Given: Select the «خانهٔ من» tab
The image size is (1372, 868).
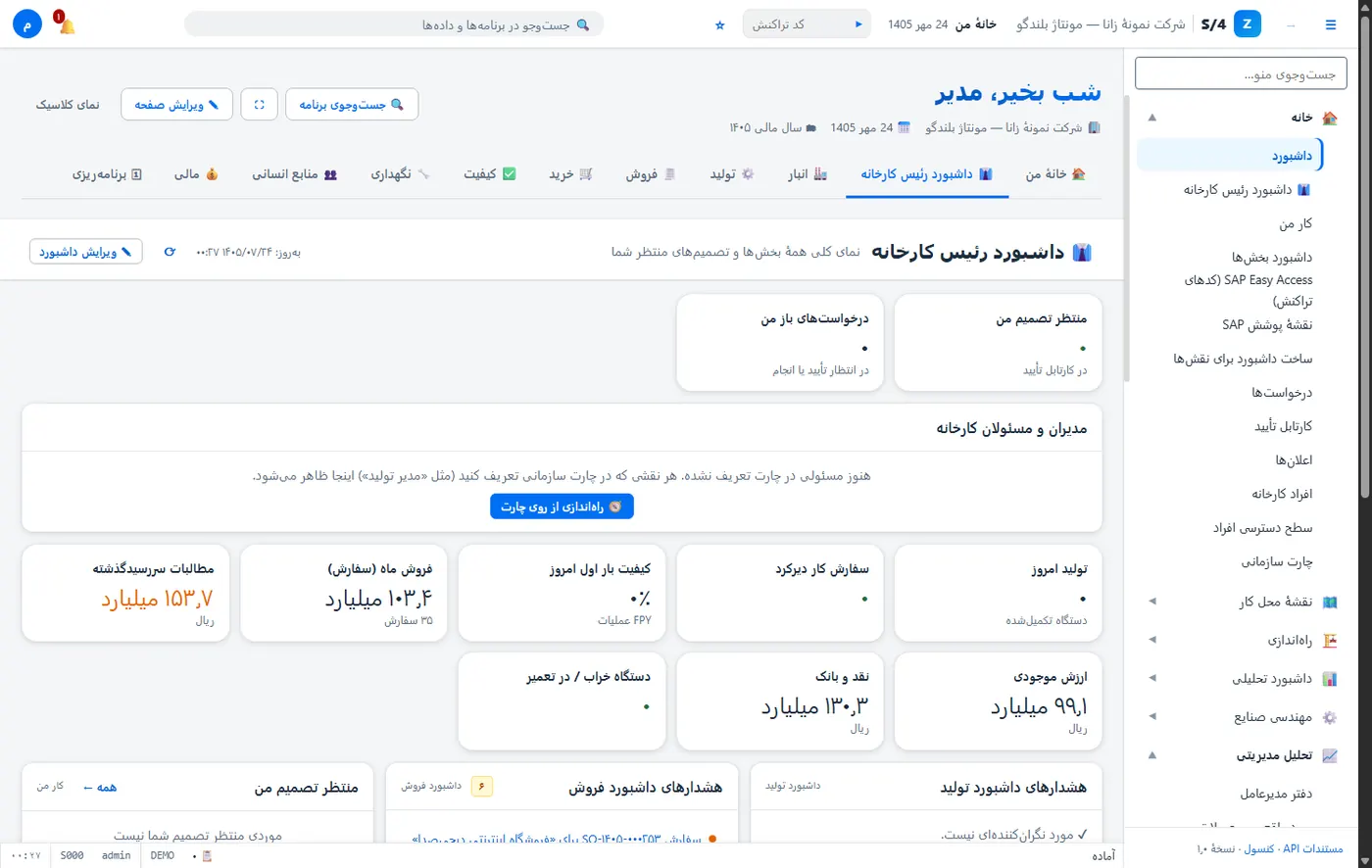Looking at the screenshot, I should [x=1053, y=174].
